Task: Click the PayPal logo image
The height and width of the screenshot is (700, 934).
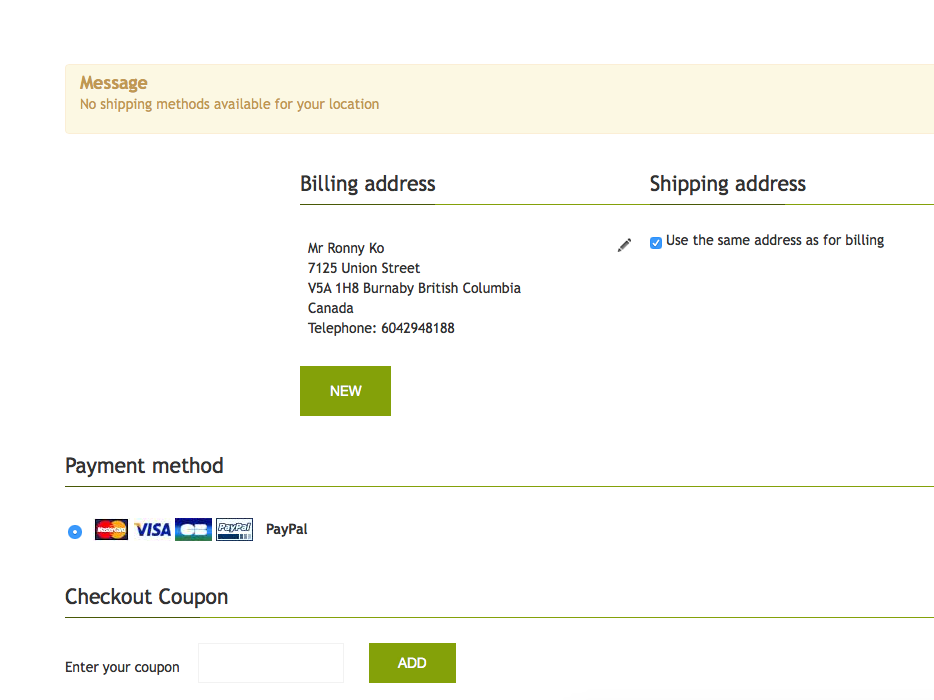Action: pos(234,530)
